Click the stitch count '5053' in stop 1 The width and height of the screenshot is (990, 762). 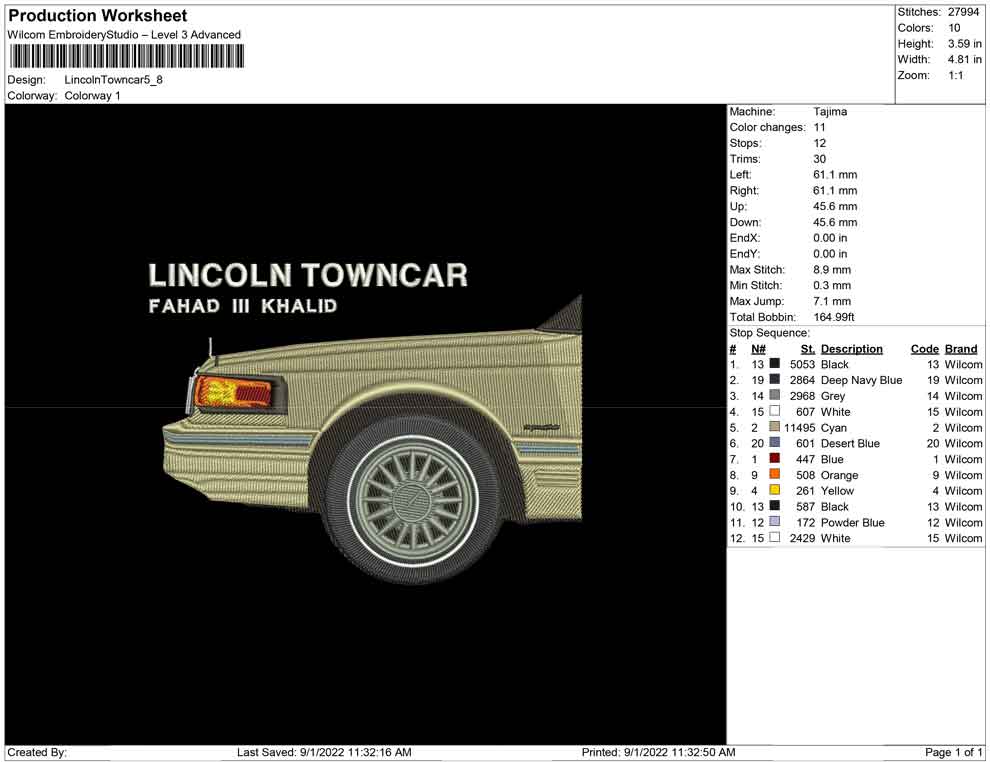802,364
